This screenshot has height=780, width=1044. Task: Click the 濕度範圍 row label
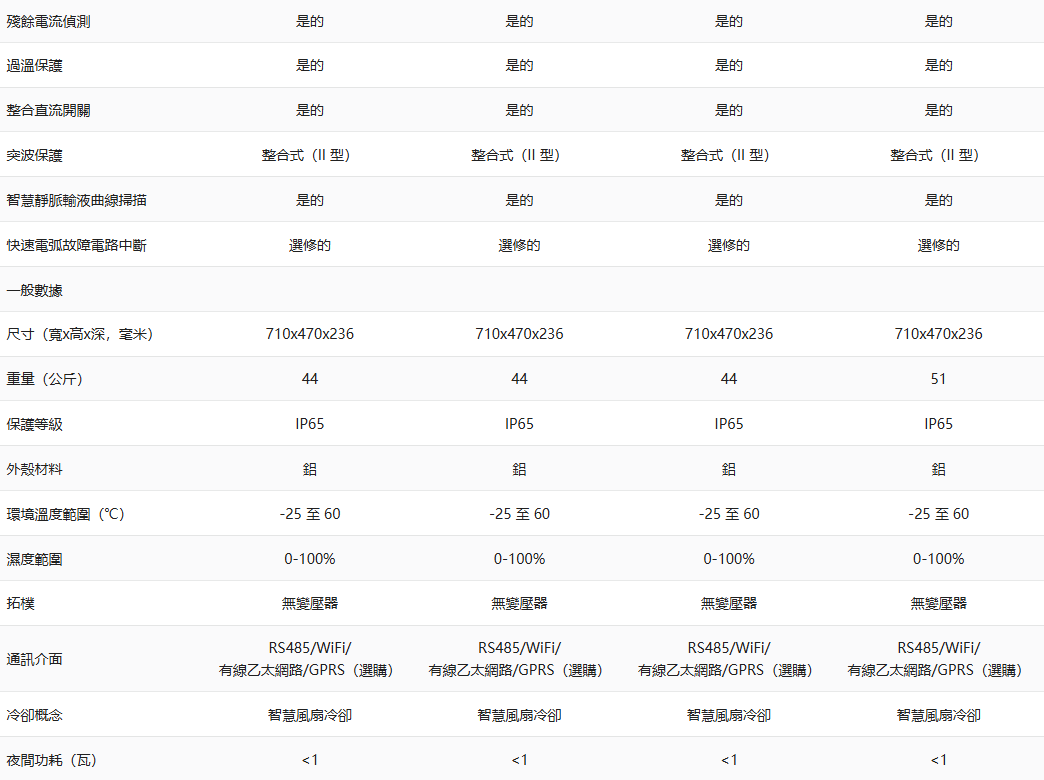[34, 559]
